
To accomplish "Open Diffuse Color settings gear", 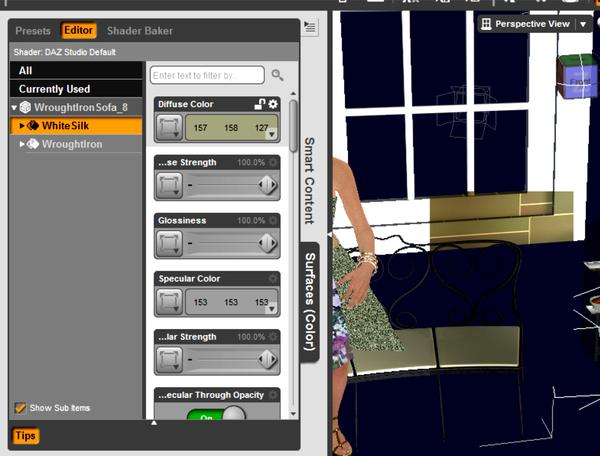I will tap(273, 104).
